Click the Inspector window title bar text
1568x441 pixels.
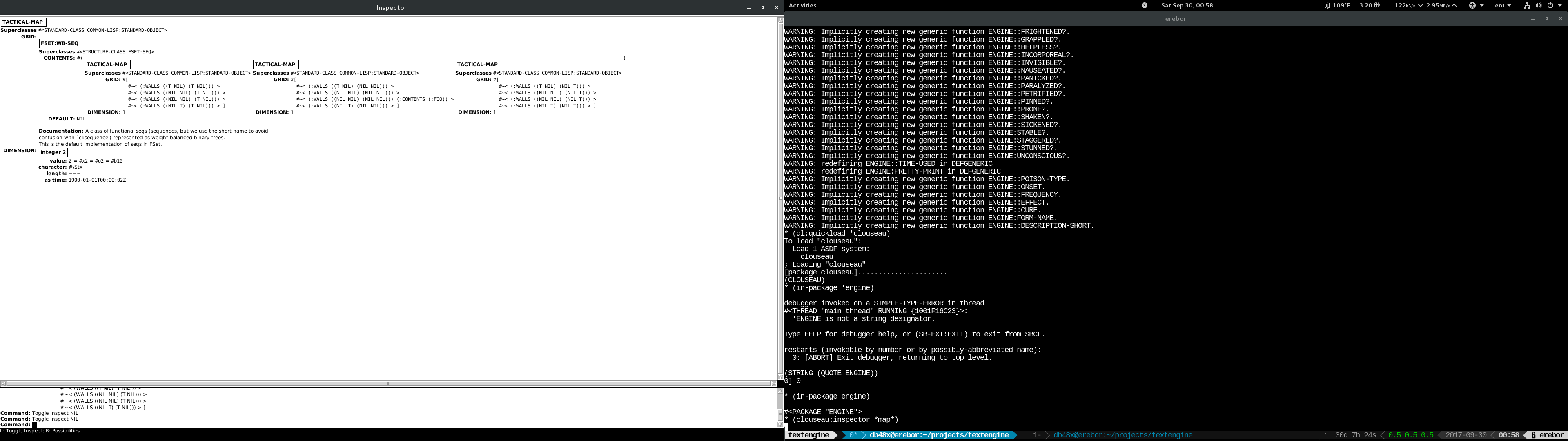tap(392, 7)
